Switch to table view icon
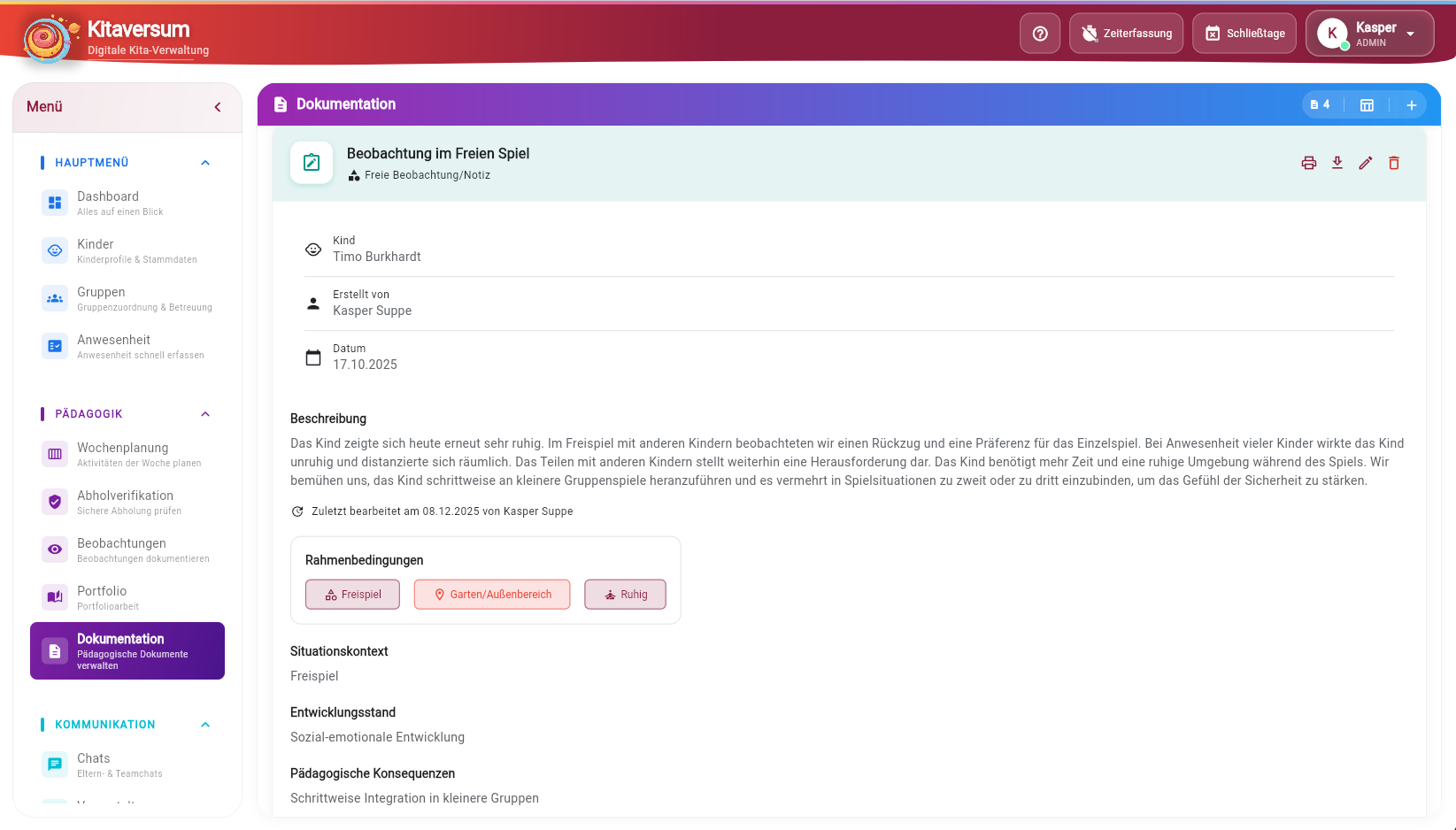The height and width of the screenshot is (830, 1456). [1366, 105]
